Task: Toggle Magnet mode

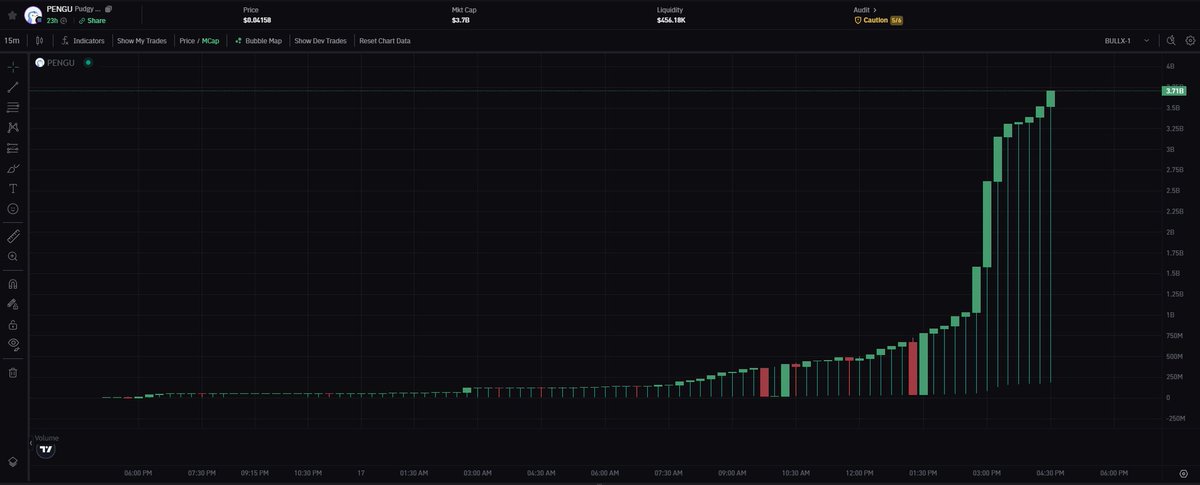Action: pyautogui.click(x=12, y=284)
